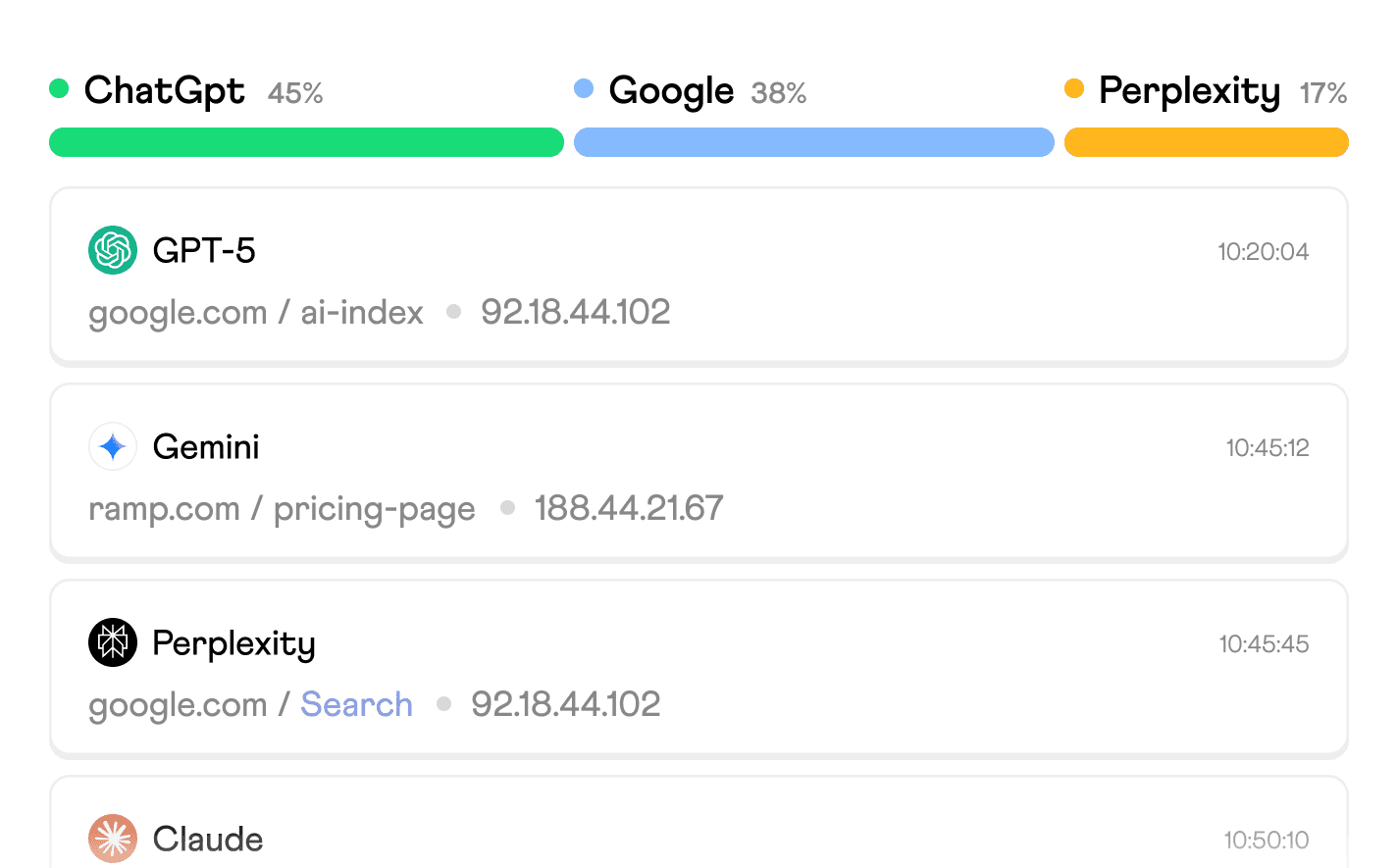Click the Claude starburst logo icon
This screenshot has width=1398, height=868.
[x=113, y=839]
